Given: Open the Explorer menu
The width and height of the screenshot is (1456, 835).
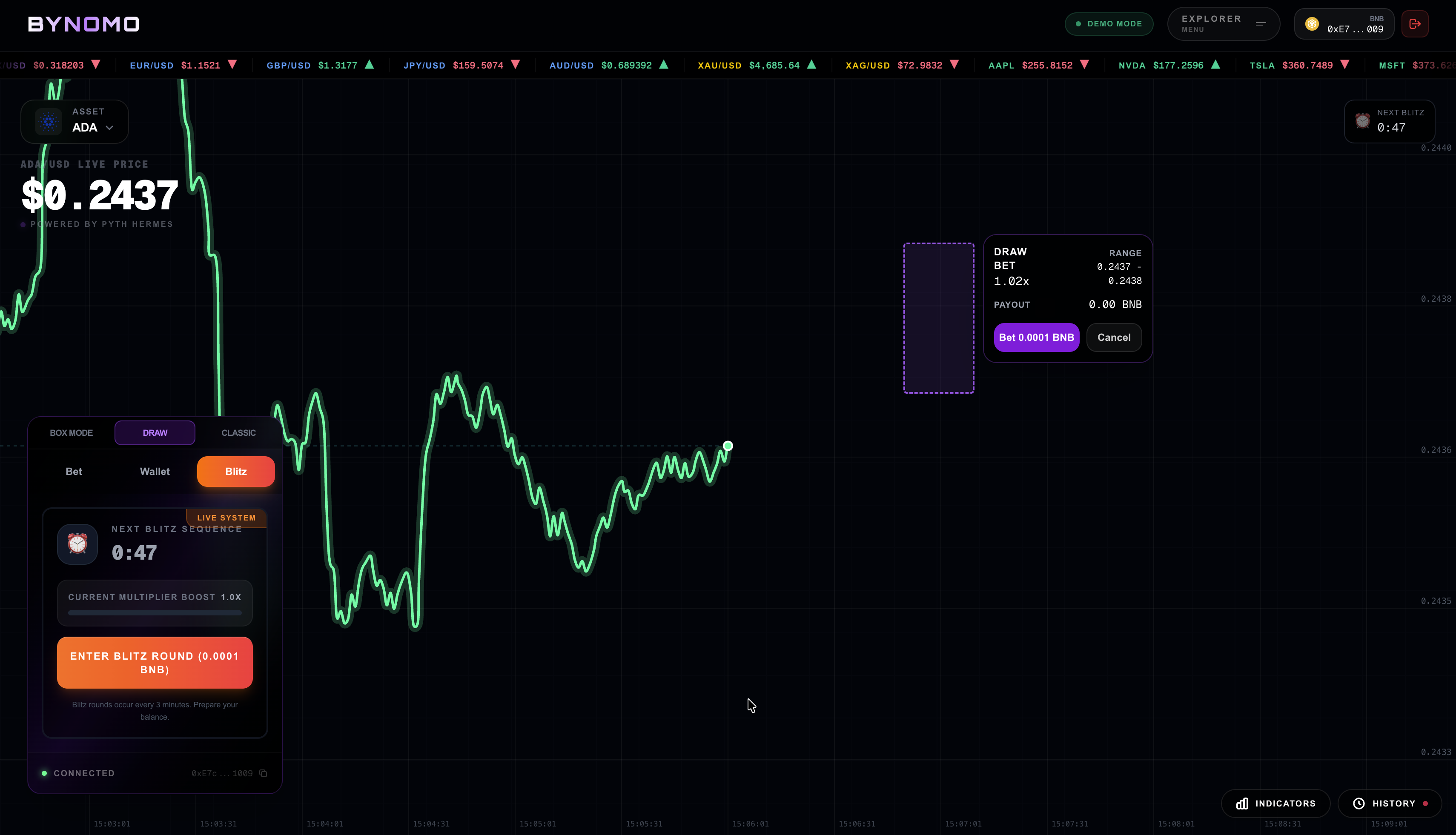Looking at the screenshot, I should coord(1223,24).
